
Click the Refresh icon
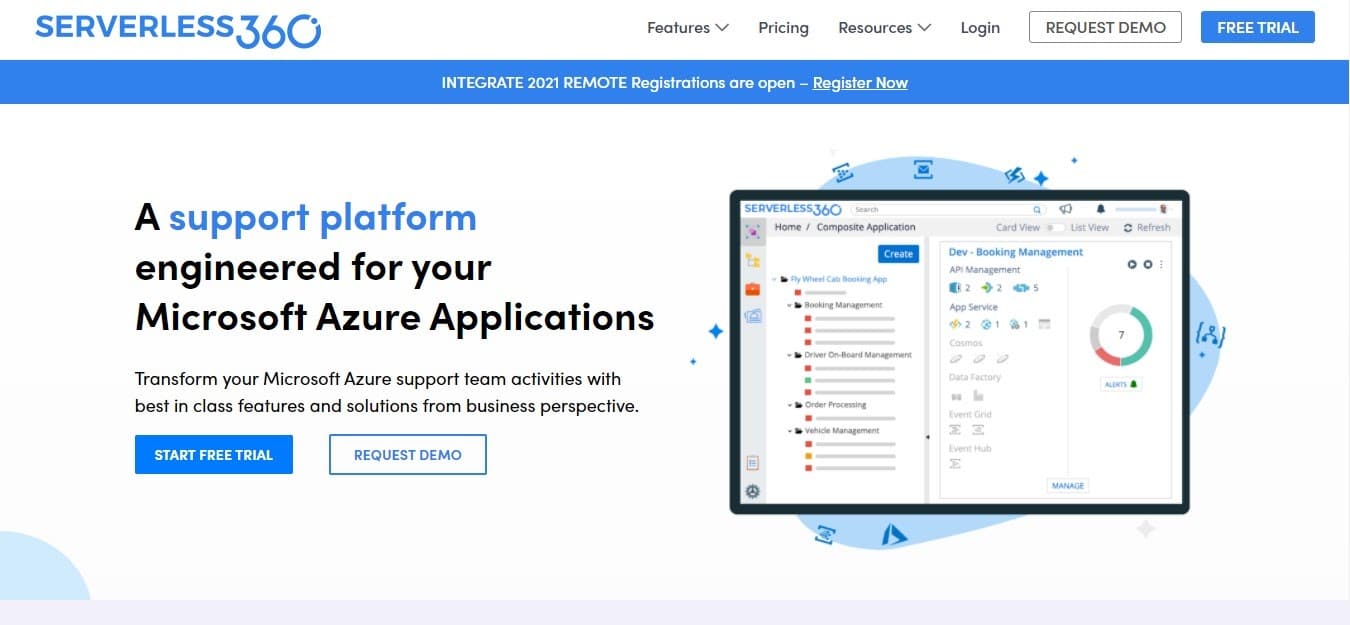click(1128, 228)
